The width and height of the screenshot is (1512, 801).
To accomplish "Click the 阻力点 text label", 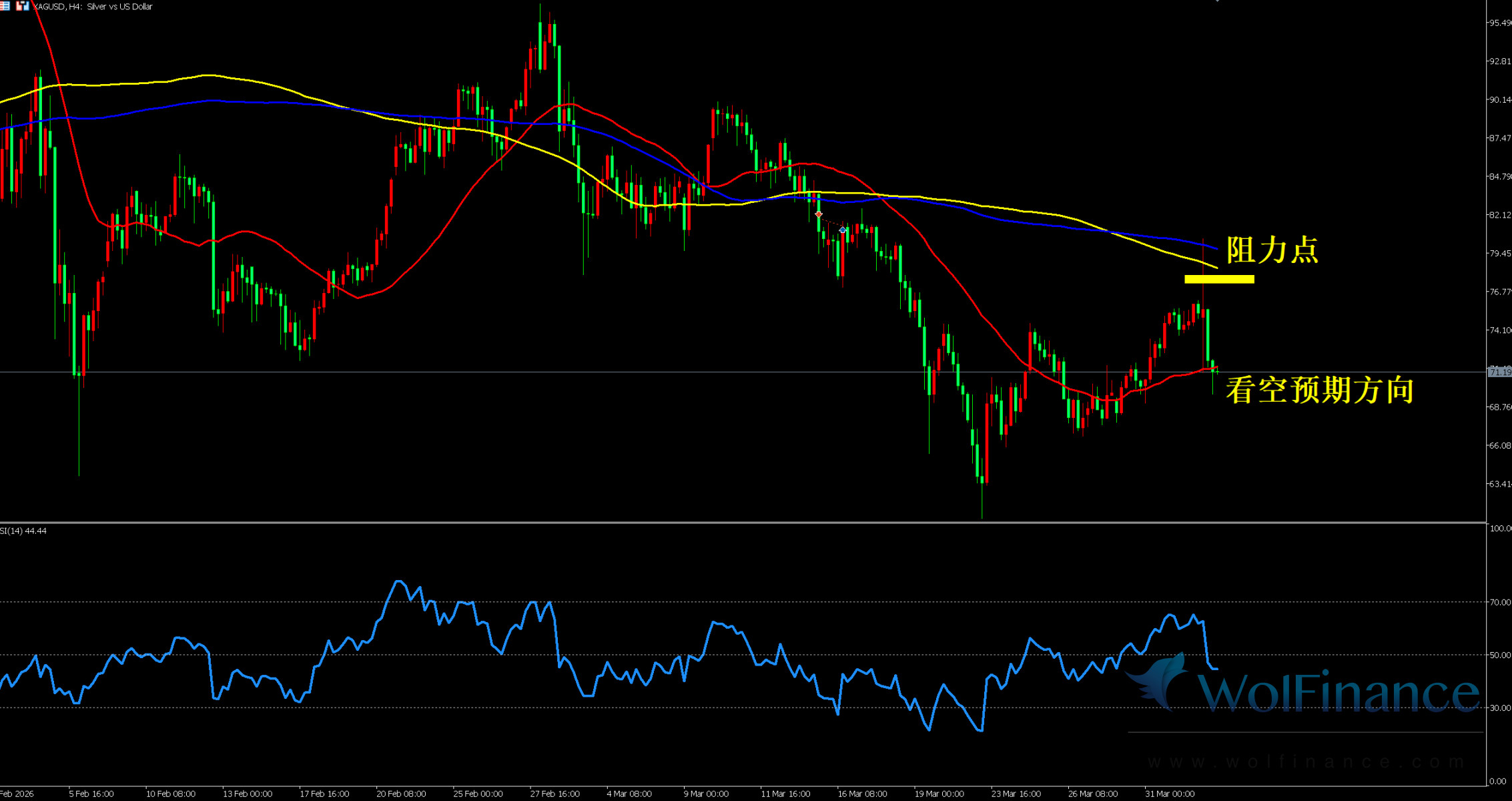I will pyautogui.click(x=1272, y=250).
